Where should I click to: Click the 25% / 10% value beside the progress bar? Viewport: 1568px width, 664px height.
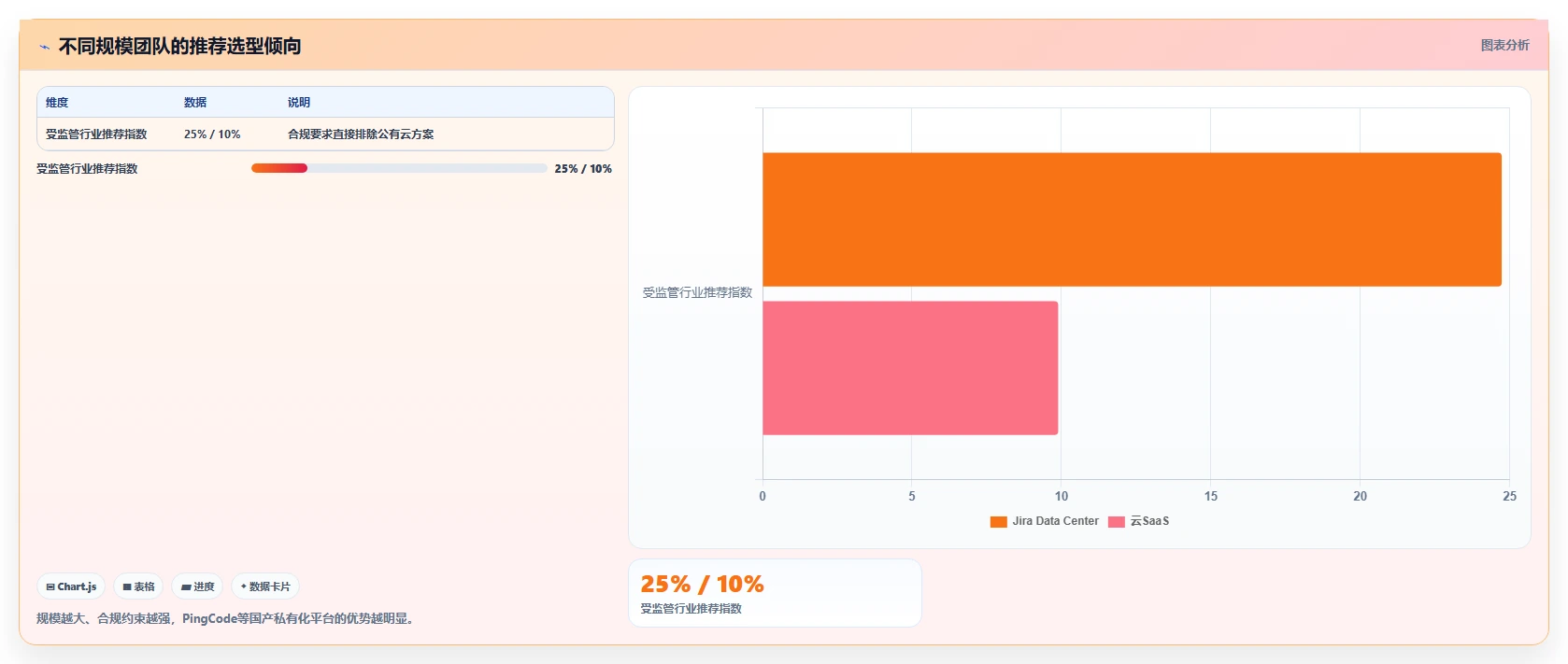(x=583, y=169)
